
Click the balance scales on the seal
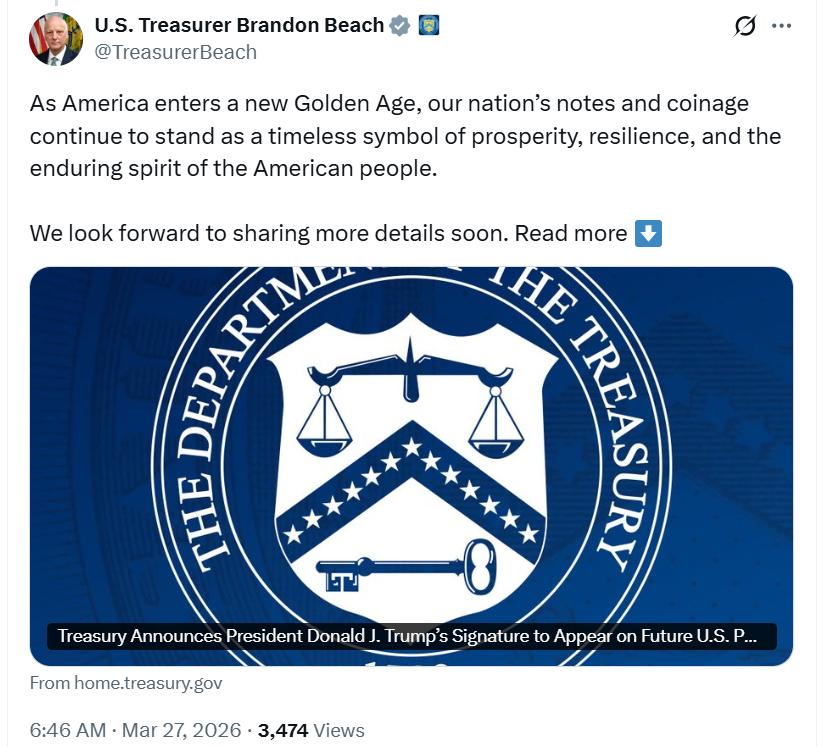pyautogui.click(x=410, y=400)
